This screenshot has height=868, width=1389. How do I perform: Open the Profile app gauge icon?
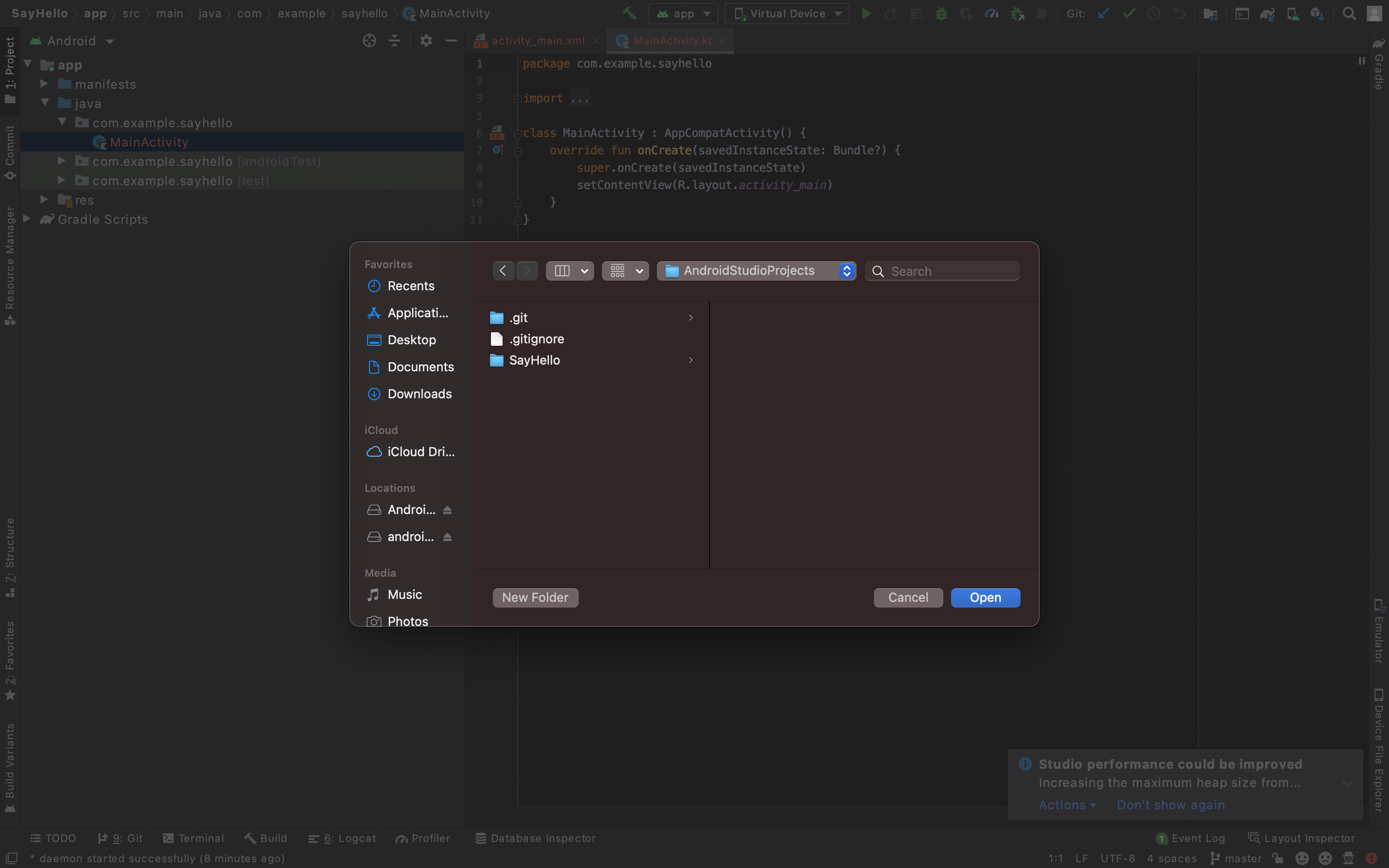pos(991,13)
